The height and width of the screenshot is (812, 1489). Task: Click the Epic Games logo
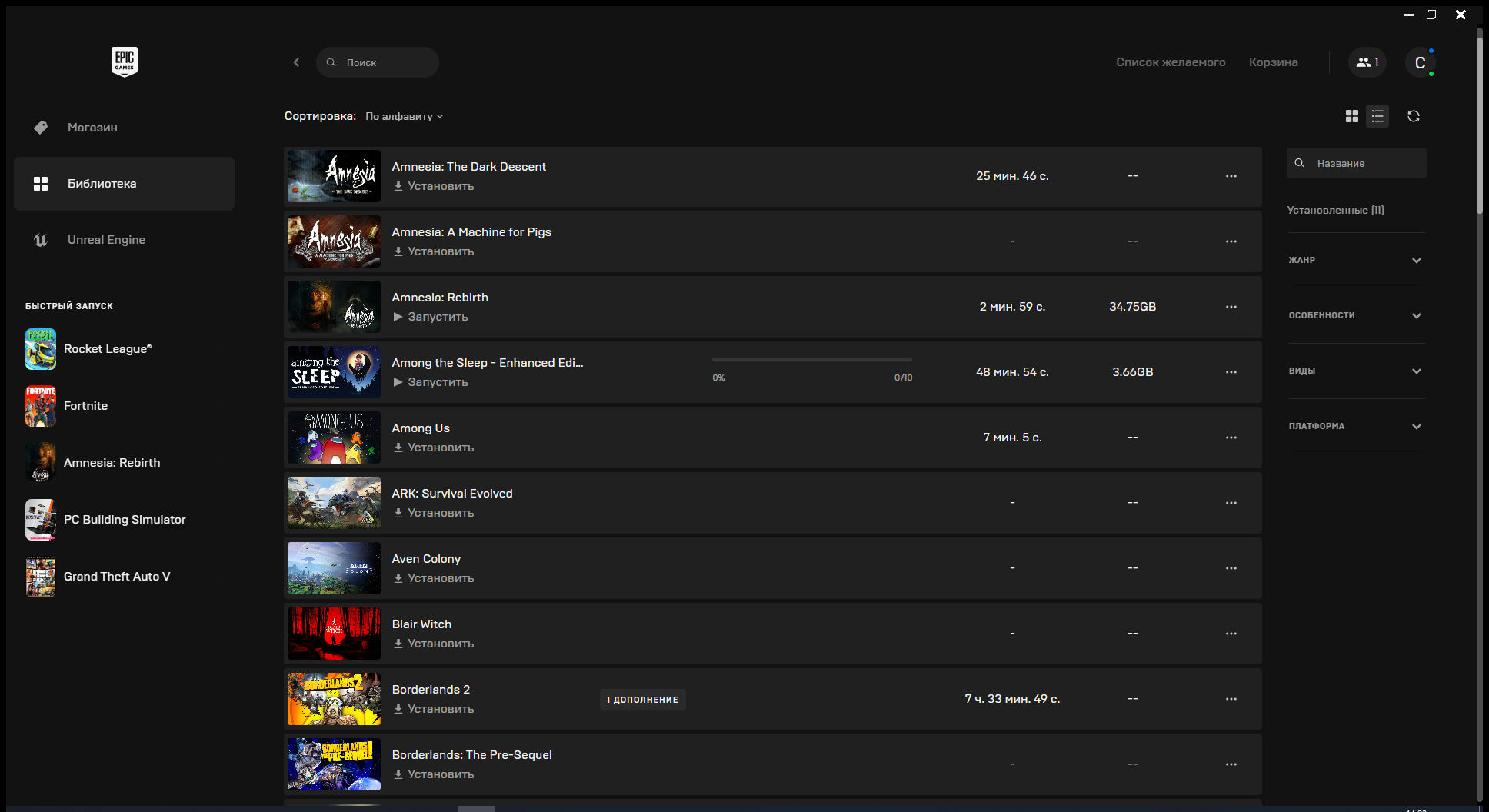(x=125, y=62)
